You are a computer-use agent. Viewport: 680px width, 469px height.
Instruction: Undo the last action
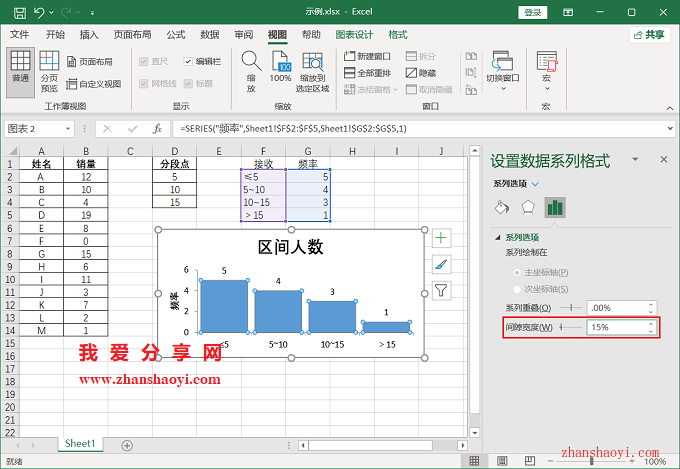(39, 13)
